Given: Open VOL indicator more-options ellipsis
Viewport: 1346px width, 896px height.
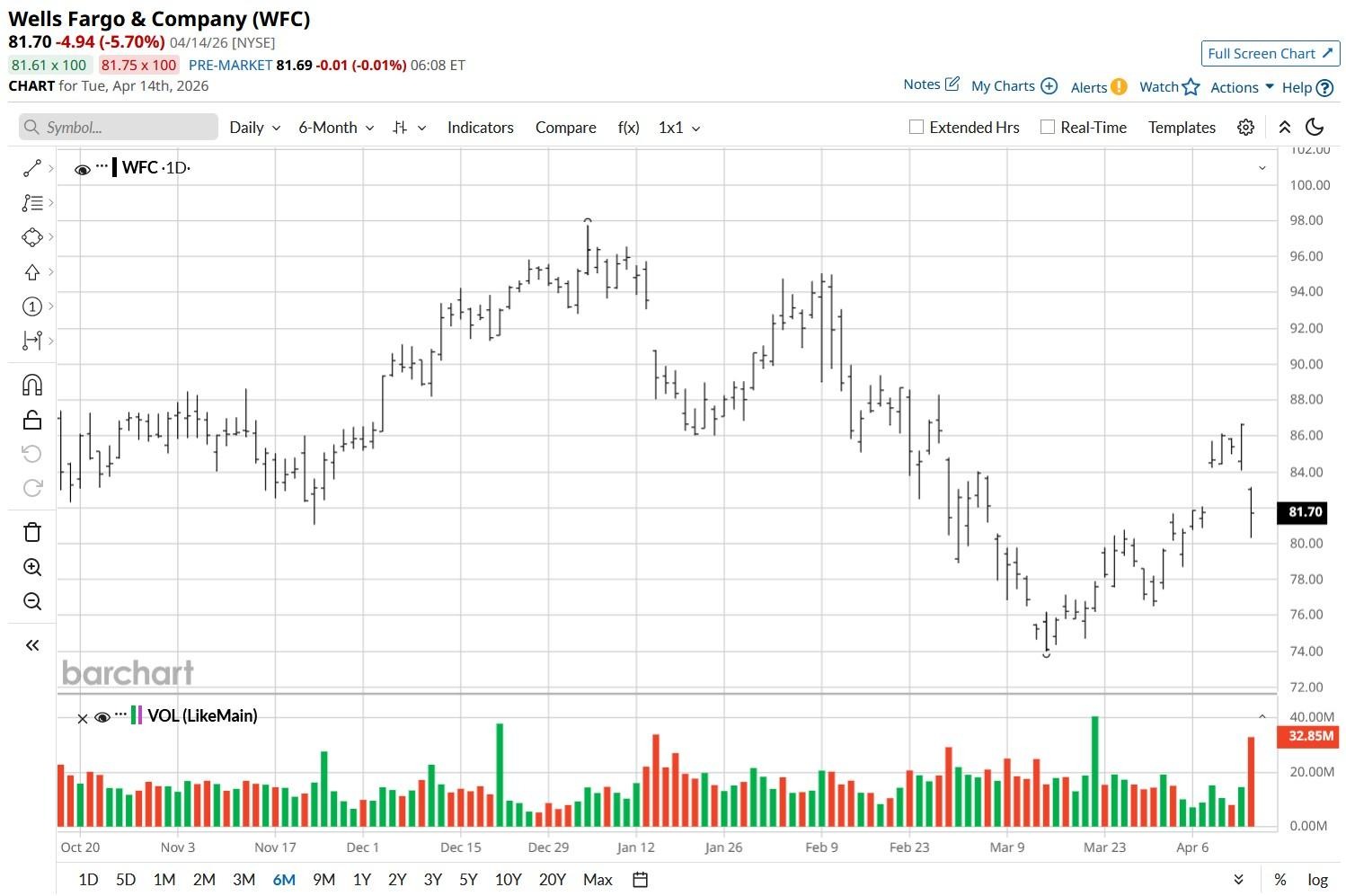Looking at the screenshot, I should pyautogui.click(x=121, y=714).
